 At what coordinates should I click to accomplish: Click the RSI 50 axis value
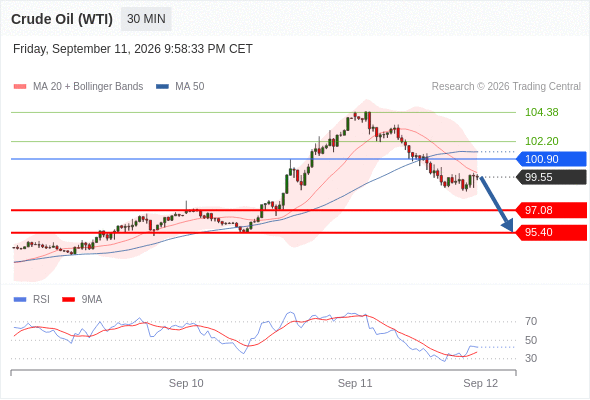[x=531, y=340]
